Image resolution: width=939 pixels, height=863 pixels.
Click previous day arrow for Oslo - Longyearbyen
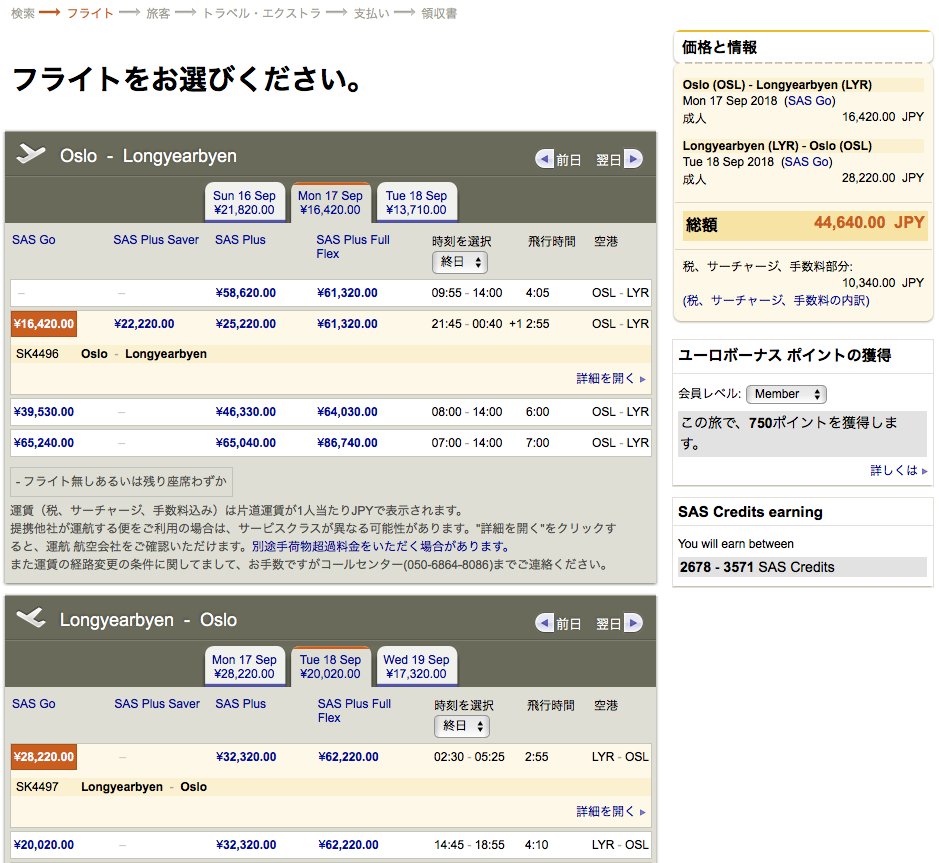pos(544,159)
